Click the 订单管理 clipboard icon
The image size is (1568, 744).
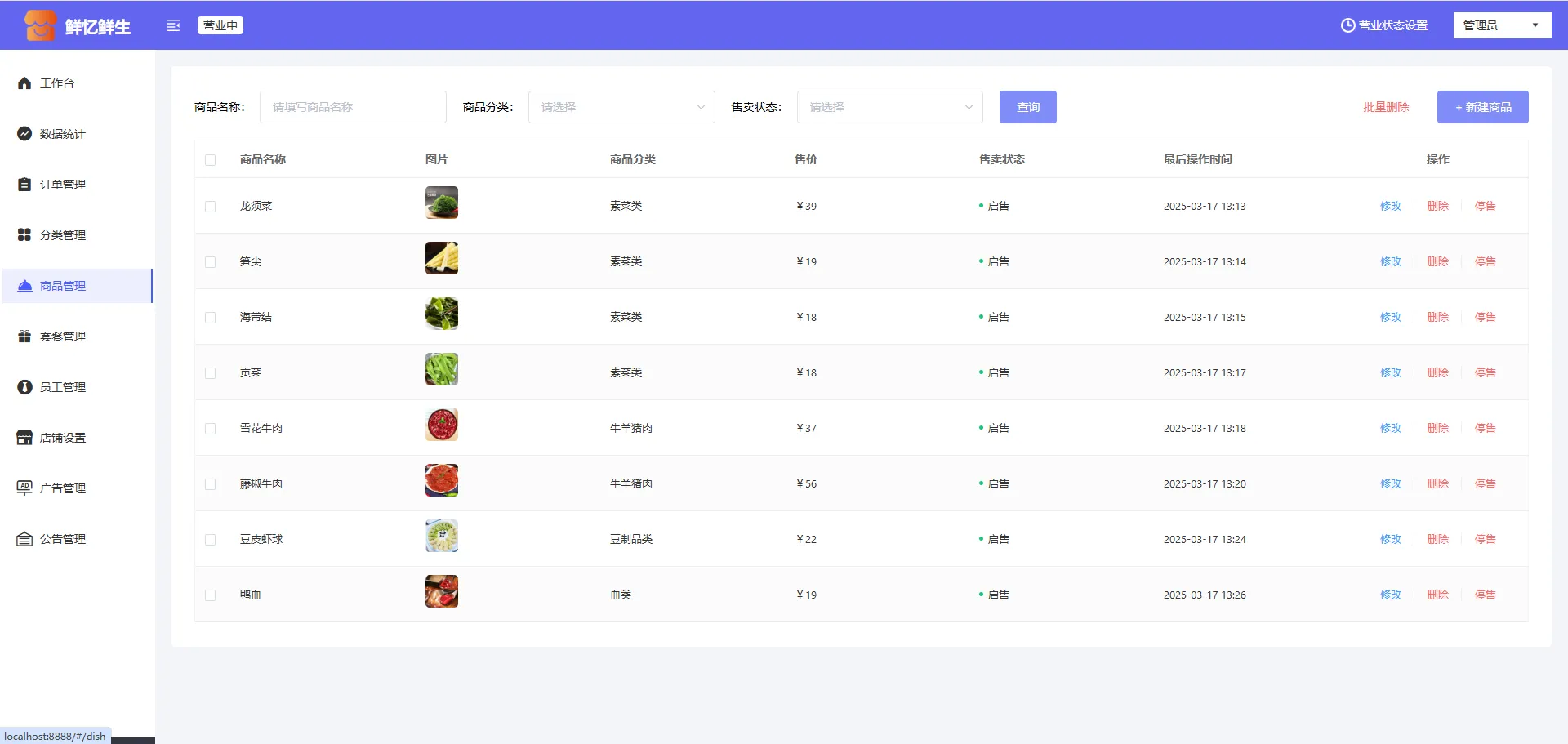click(24, 185)
